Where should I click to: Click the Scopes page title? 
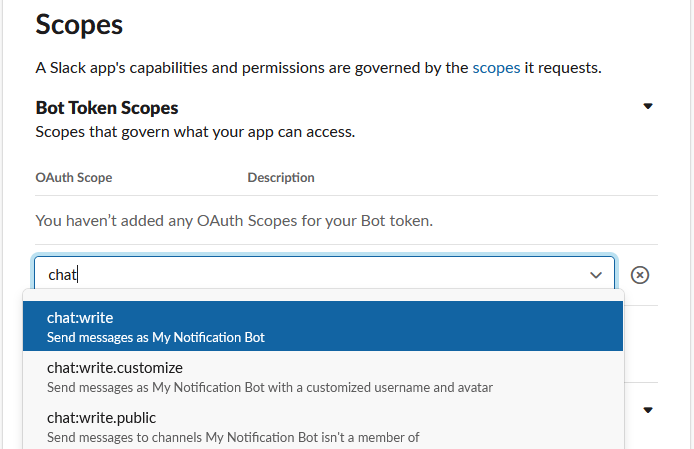(x=79, y=24)
